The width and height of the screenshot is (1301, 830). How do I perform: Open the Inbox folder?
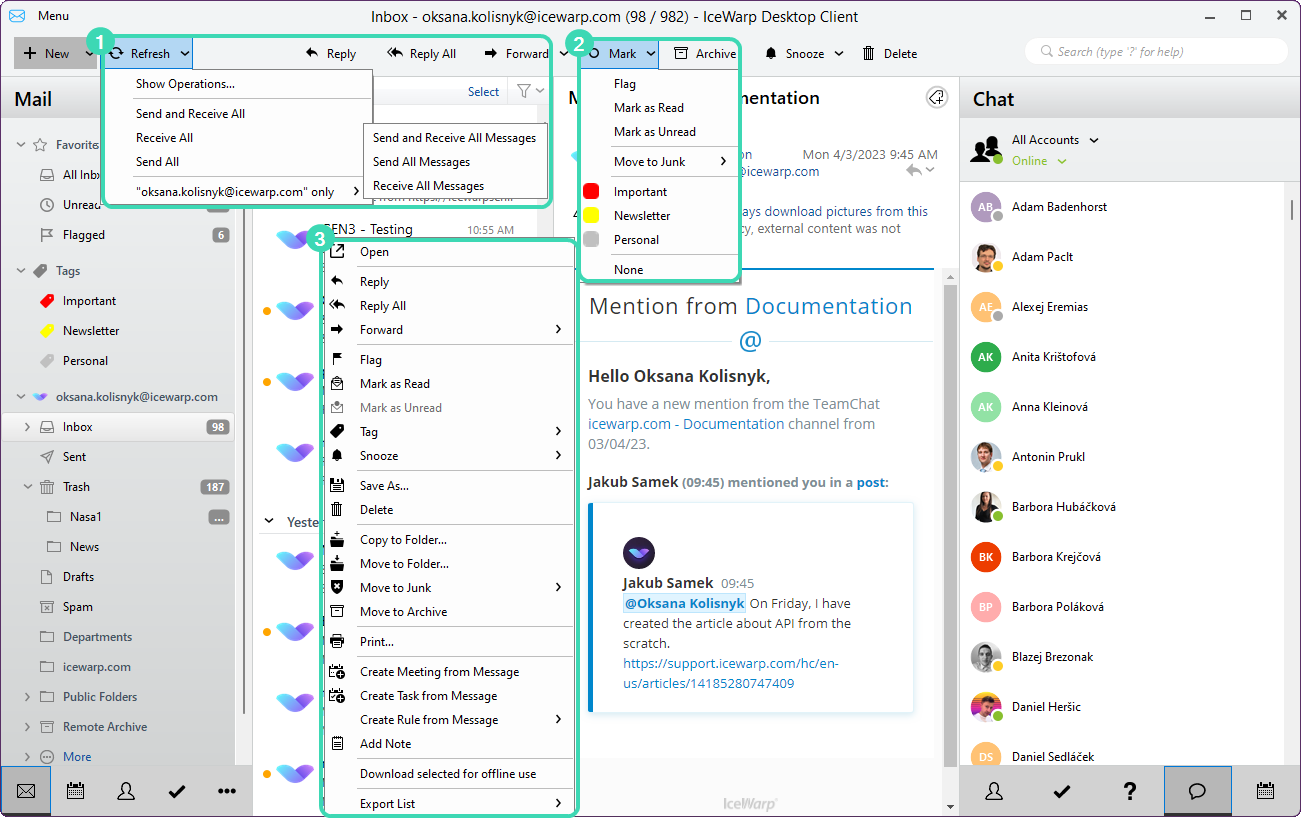118,427
